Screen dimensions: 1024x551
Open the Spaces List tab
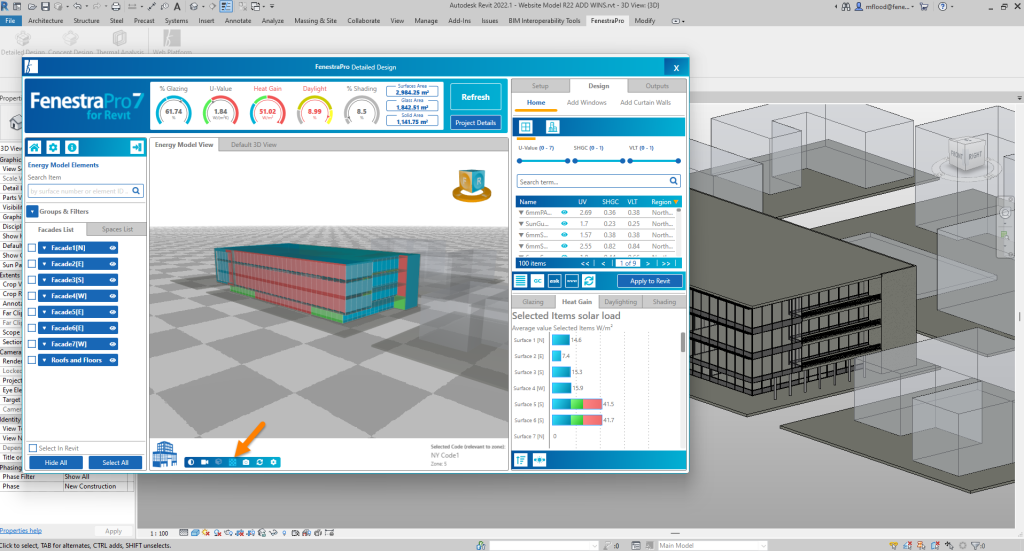(117, 229)
